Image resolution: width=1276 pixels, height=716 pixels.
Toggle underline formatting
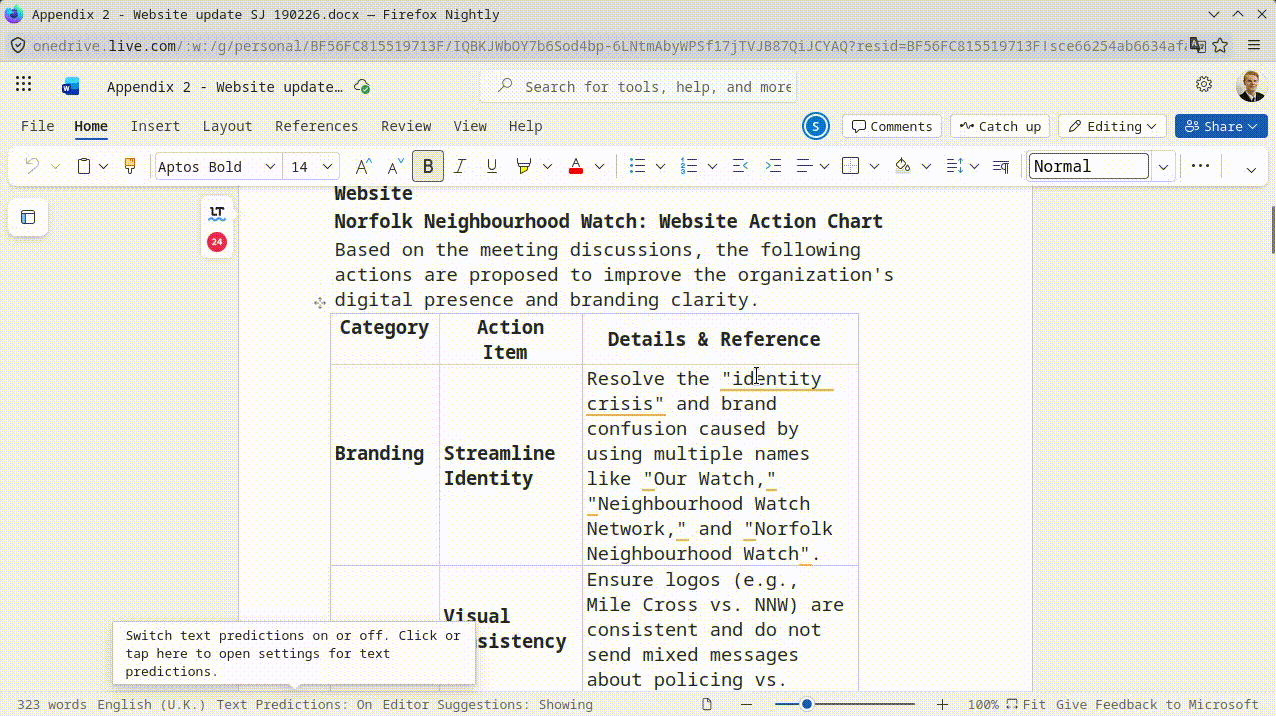(491, 167)
